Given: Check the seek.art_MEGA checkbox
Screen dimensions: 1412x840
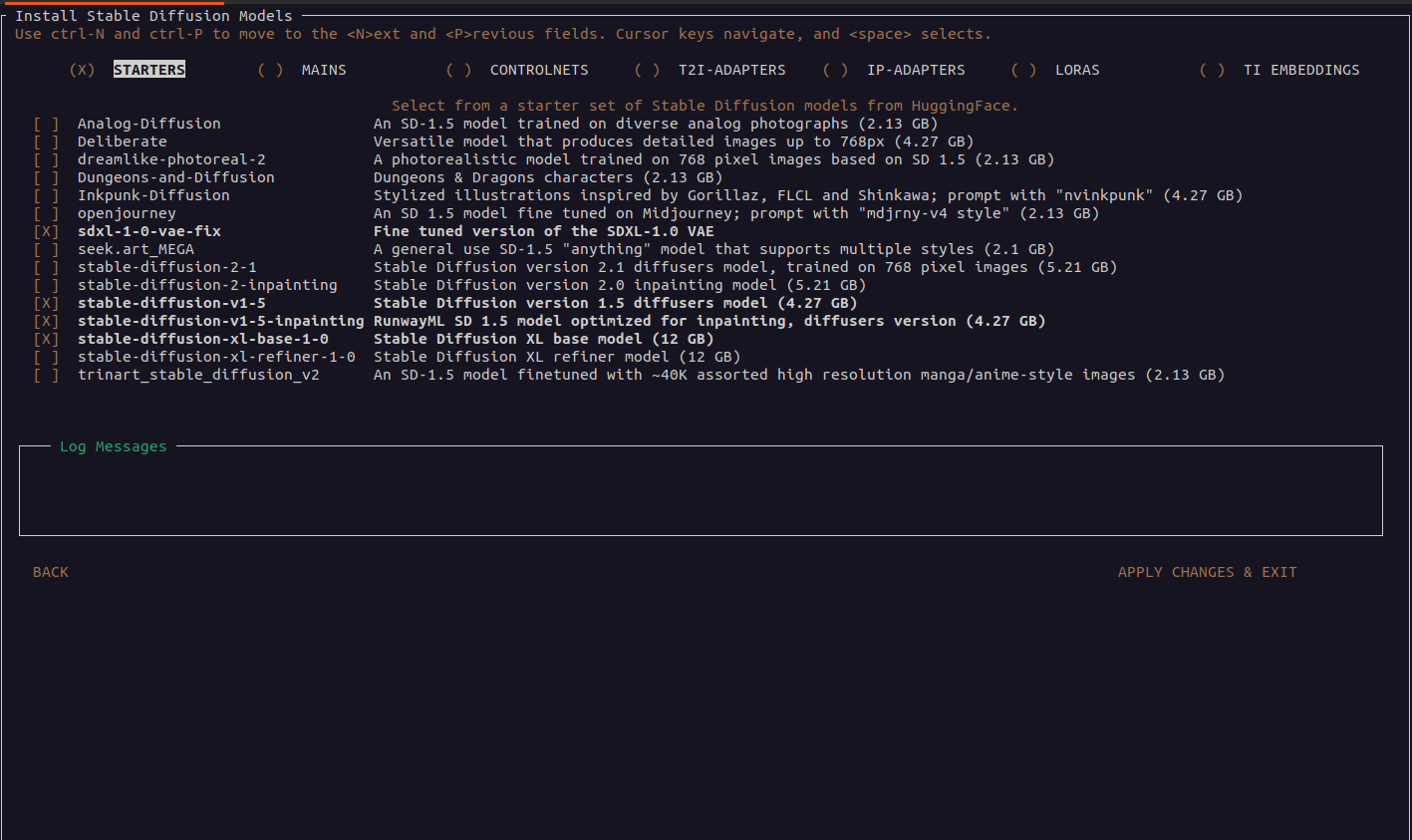Looking at the screenshot, I should tap(47, 249).
